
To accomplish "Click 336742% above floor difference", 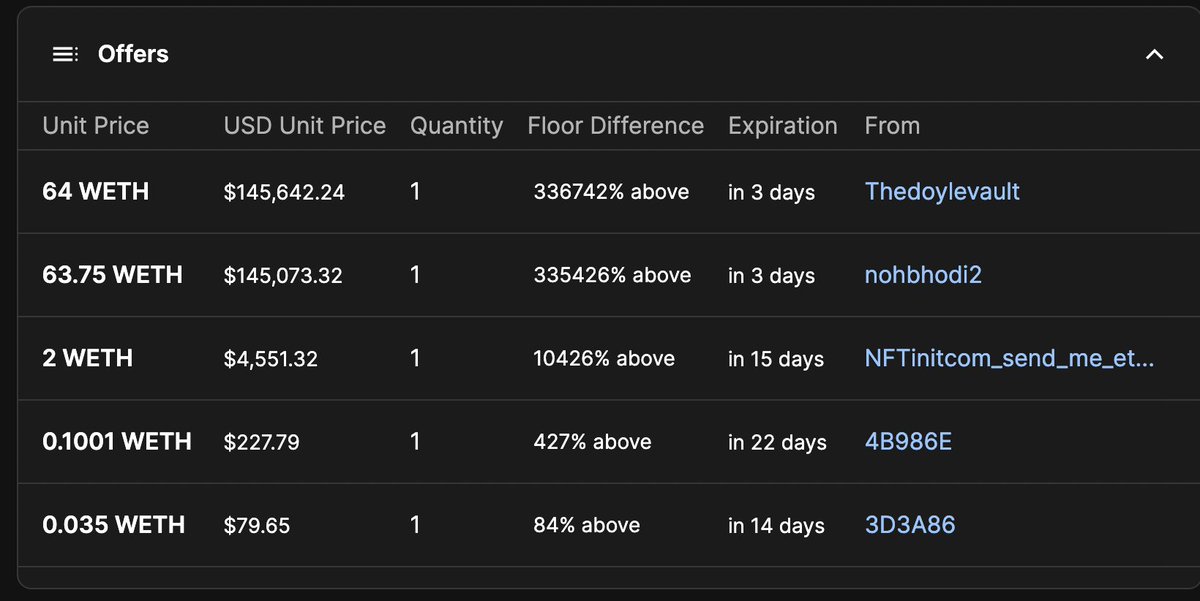I will 612,192.
